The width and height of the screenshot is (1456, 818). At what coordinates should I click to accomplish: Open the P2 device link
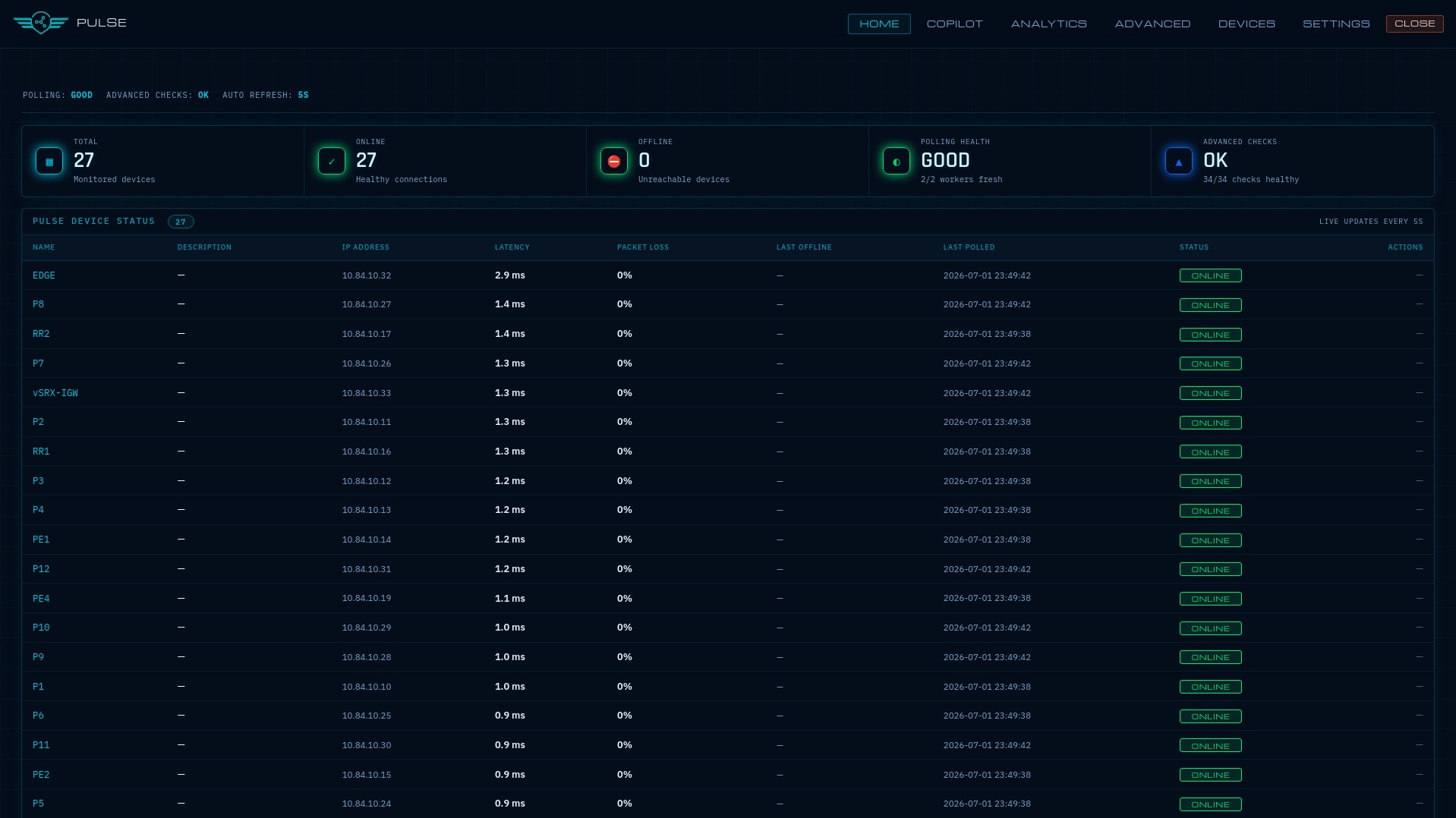[x=38, y=422]
